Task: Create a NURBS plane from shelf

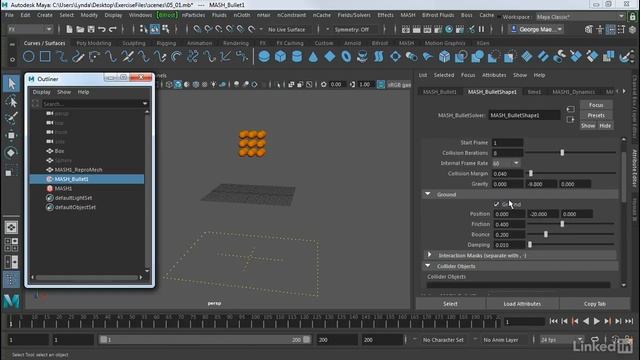Action: point(330,56)
